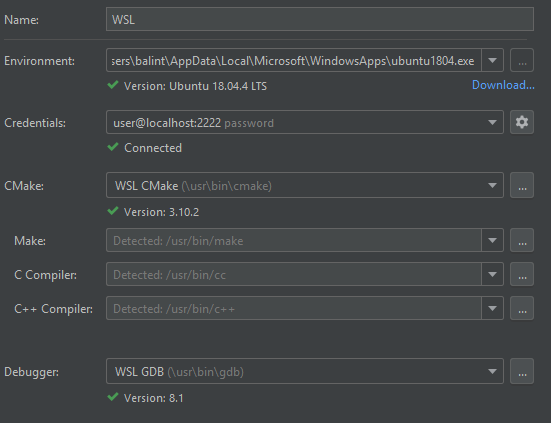Click the Download... link
This screenshot has width=551, height=423.
(x=503, y=85)
